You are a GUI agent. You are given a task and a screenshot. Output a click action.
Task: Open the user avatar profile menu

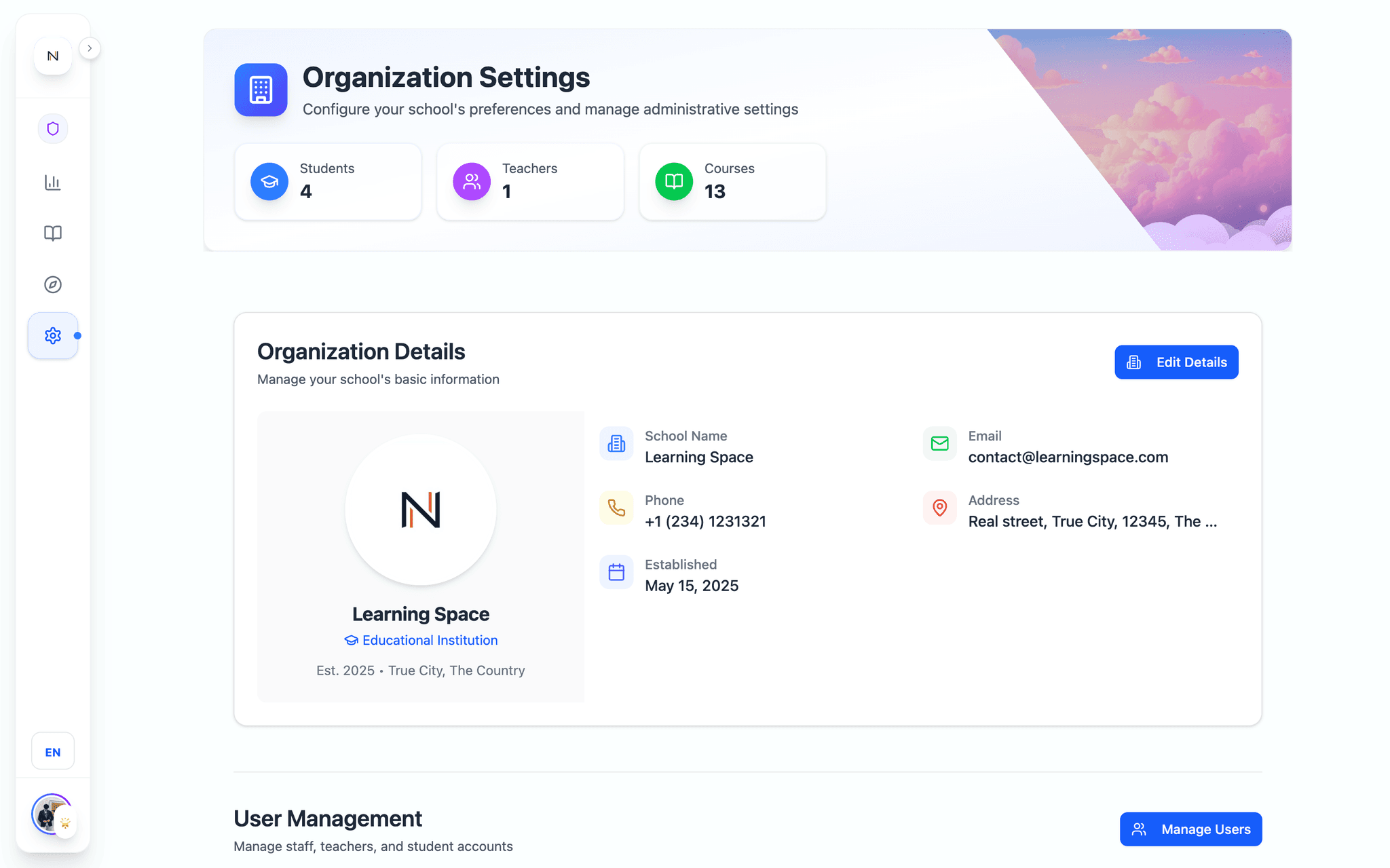[x=50, y=813]
